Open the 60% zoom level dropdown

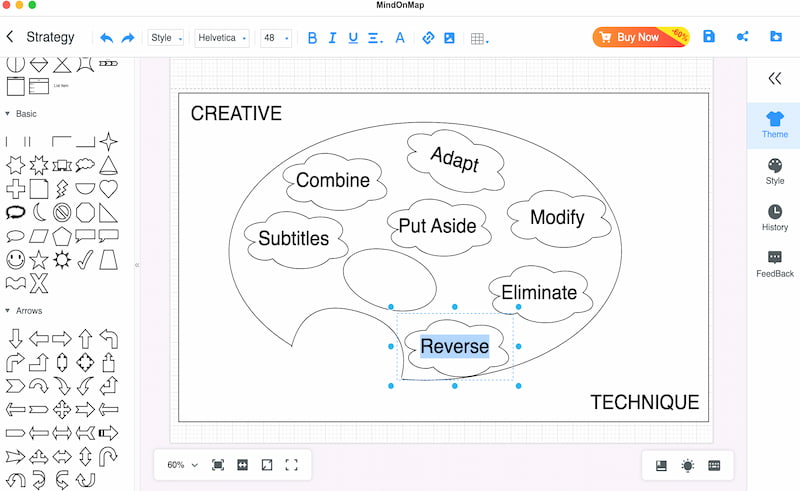pos(182,465)
